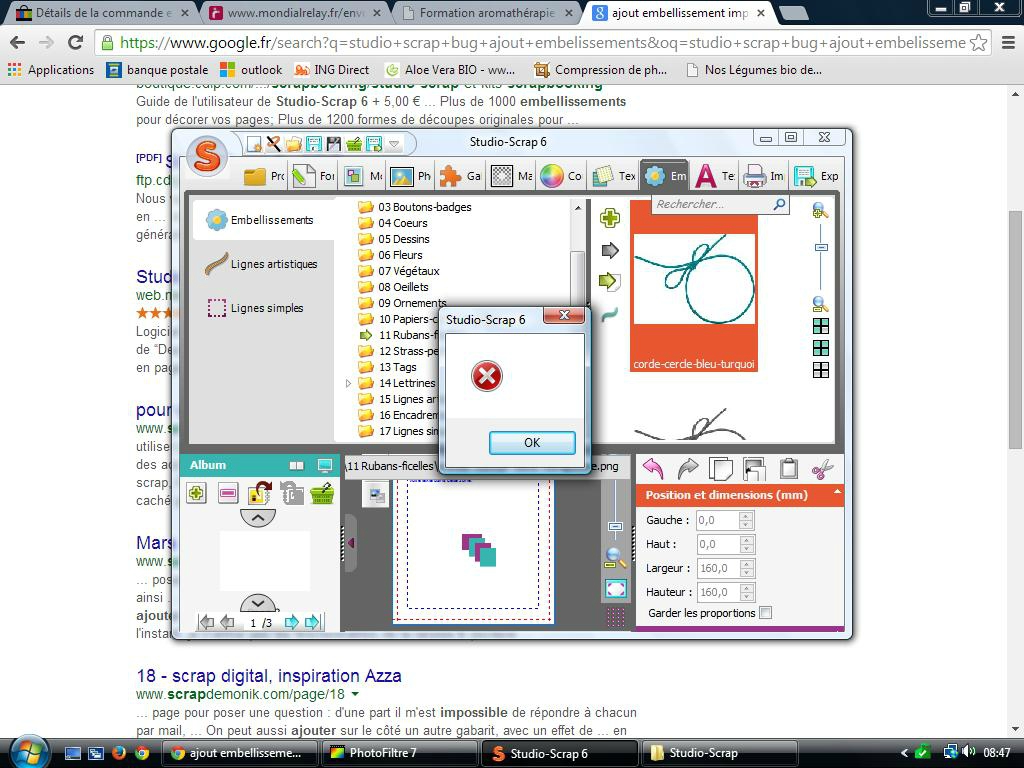This screenshot has width=1024, height=768.
Task: Select Lignes simples category
Action: 255,308
